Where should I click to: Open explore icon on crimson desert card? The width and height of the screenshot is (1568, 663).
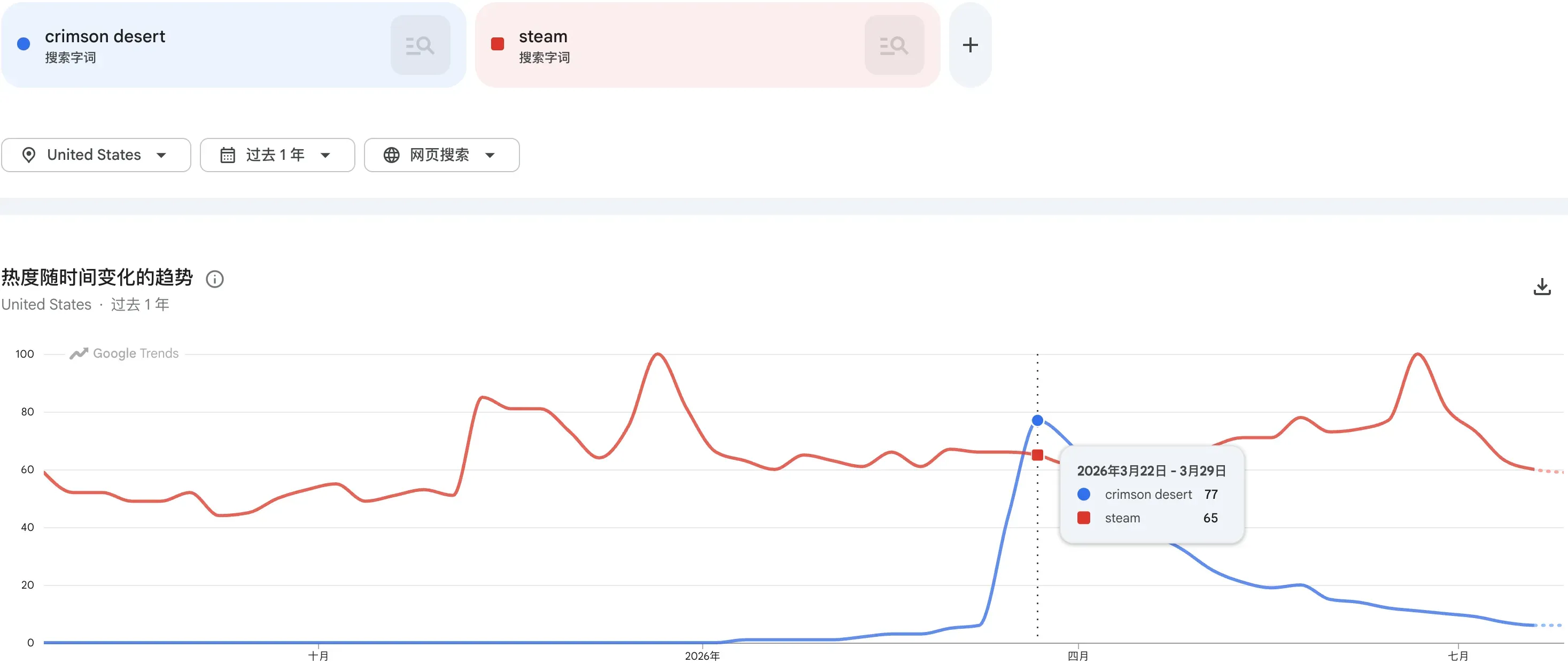click(x=420, y=45)
